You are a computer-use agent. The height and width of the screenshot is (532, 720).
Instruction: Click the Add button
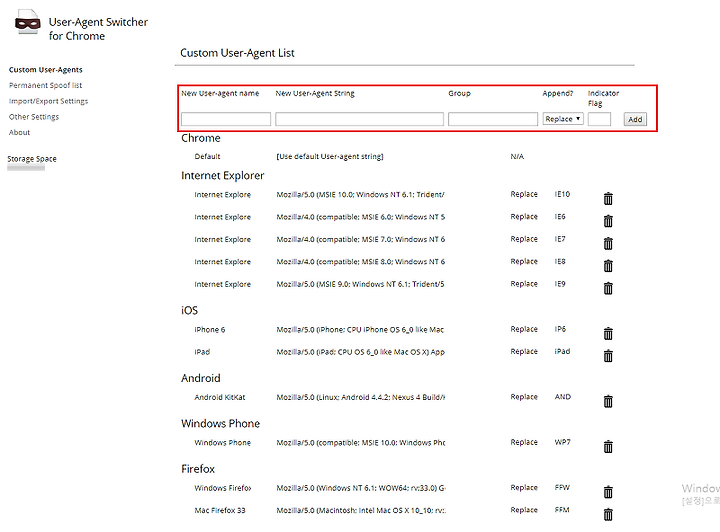click(x=635, y=119)
